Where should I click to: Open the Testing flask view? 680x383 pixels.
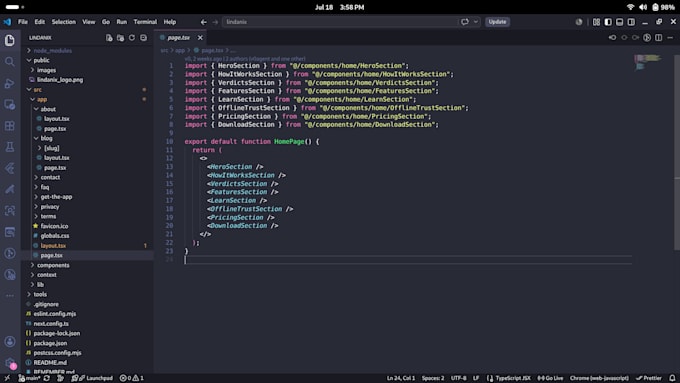pyautogui.click(x=10, y=147)
